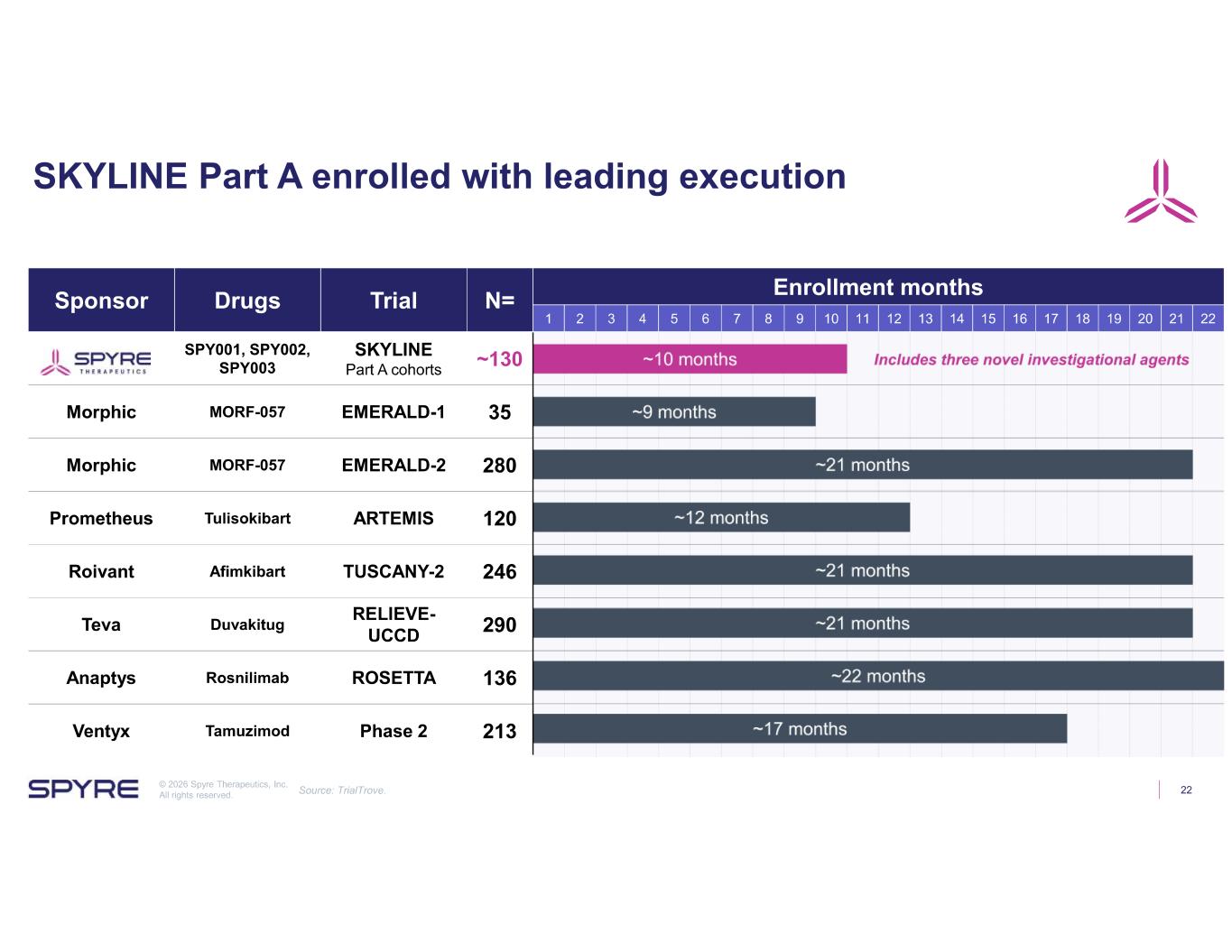Click the Spyre Therapeutics logo in sponsor column
This screenshot has height=952, width=1232.
96,361
